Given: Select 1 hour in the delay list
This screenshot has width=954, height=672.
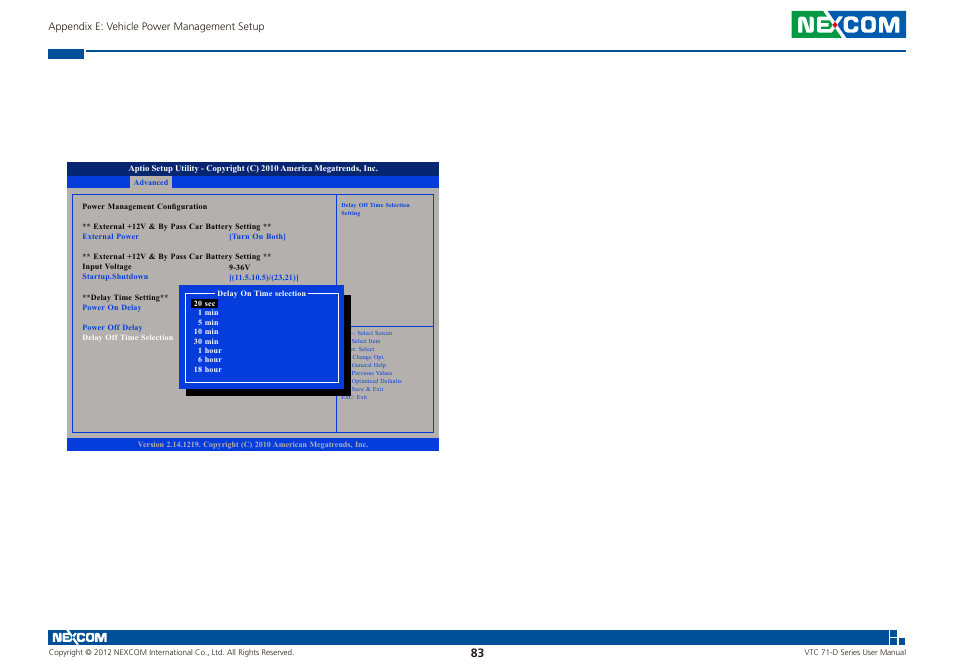Looking at the screenshot, I should click(x=210, y=350).
